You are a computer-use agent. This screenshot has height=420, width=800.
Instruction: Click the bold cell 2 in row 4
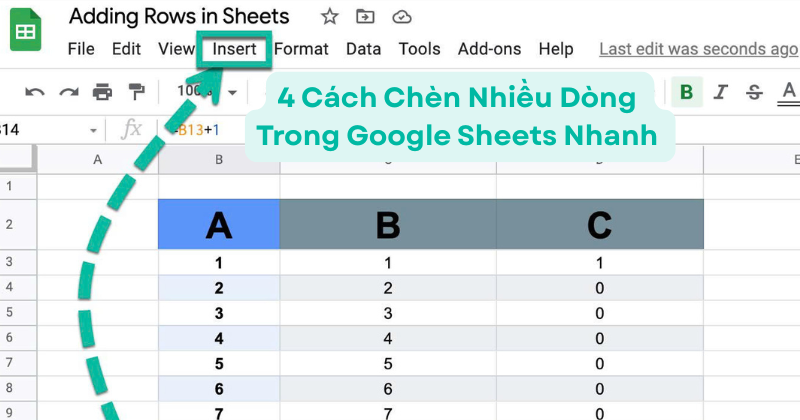pyautogui.click(x=219, y=288)
